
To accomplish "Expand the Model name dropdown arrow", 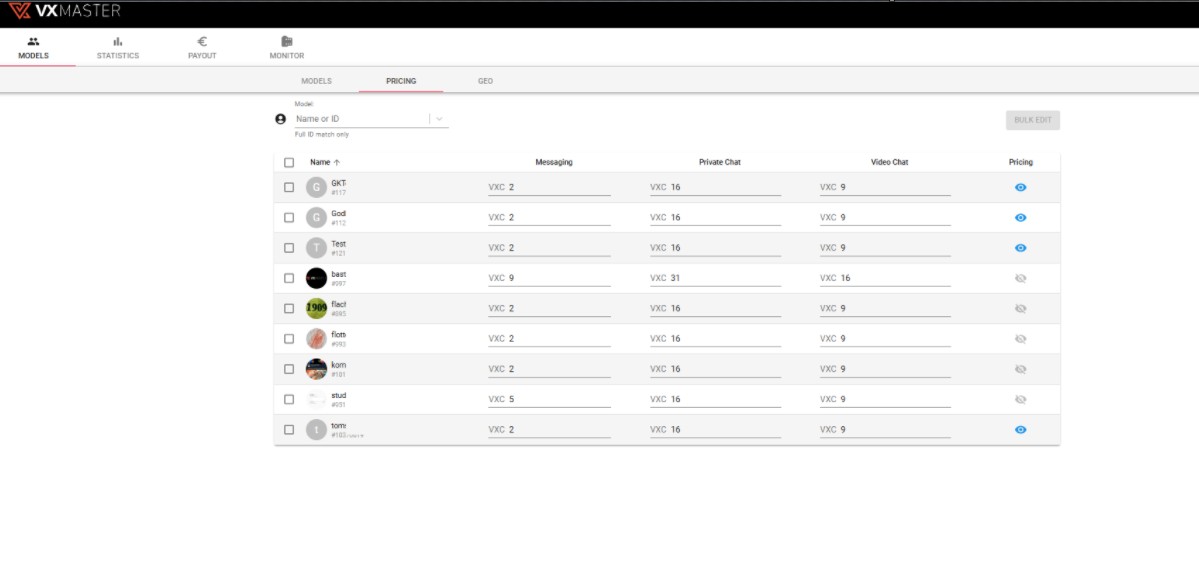I will click(x=439, y=119).
